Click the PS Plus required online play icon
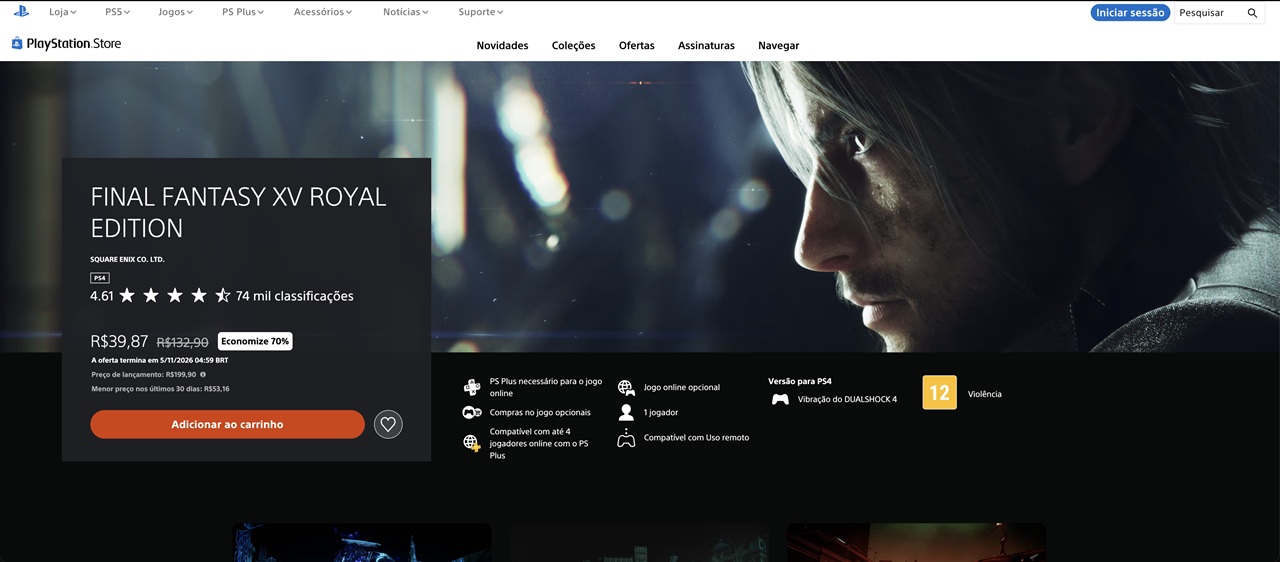Image resolution: width=1280 pixels, height=562 pixels. tap(472, 387)
